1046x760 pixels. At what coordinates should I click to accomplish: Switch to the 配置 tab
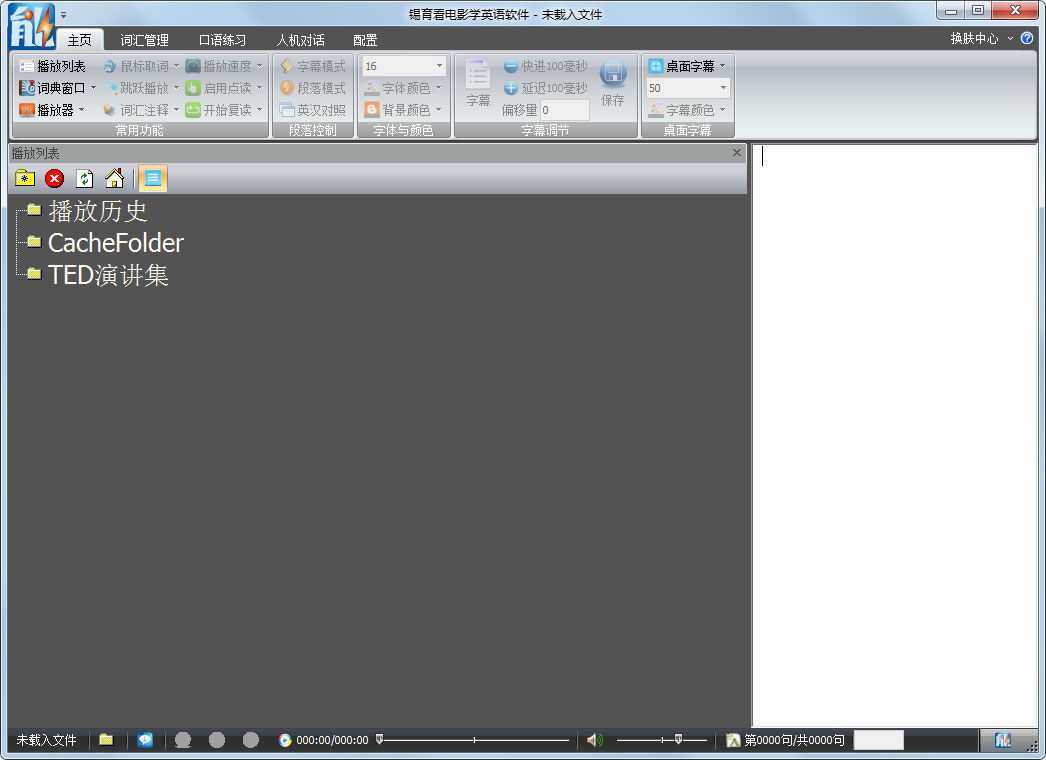tap(365, 40)
